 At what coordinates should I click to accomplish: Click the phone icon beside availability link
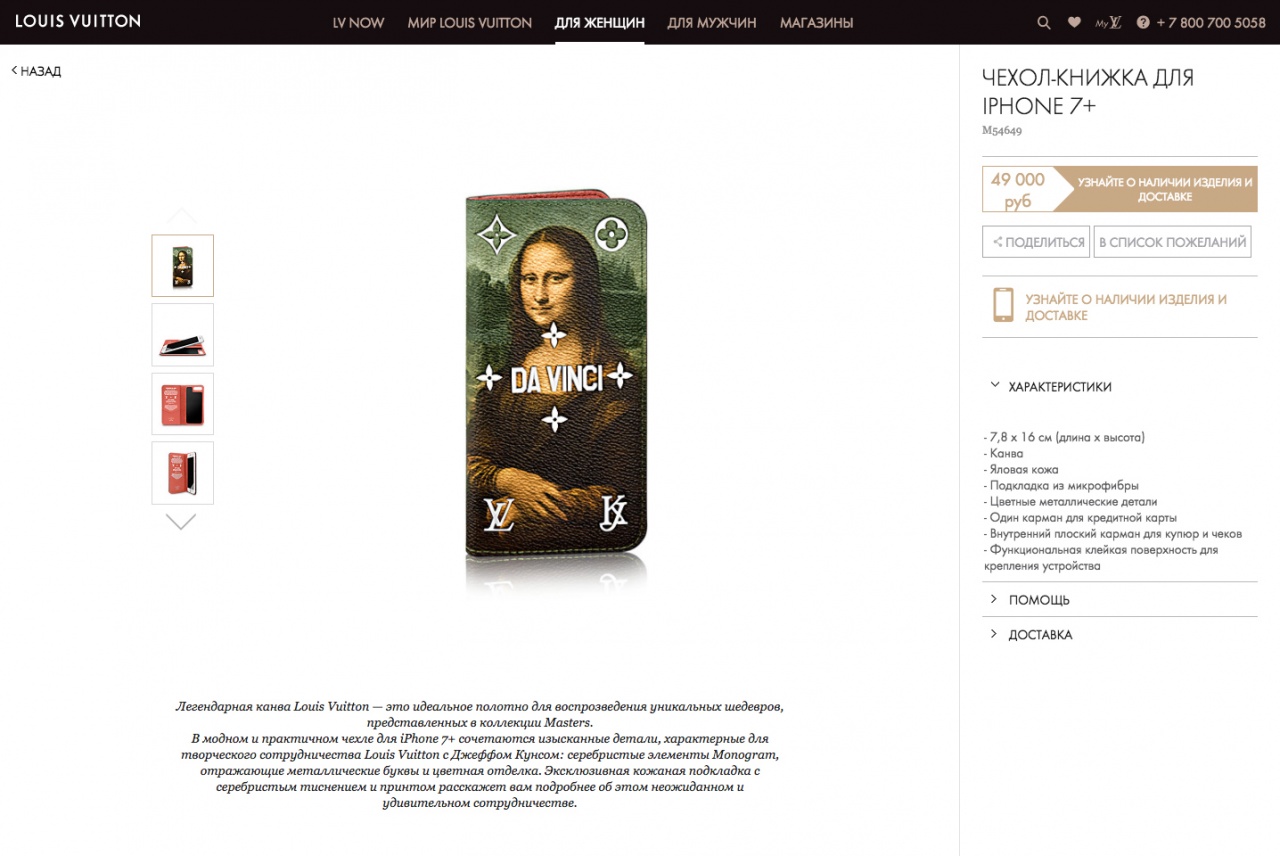point(1002,305)
